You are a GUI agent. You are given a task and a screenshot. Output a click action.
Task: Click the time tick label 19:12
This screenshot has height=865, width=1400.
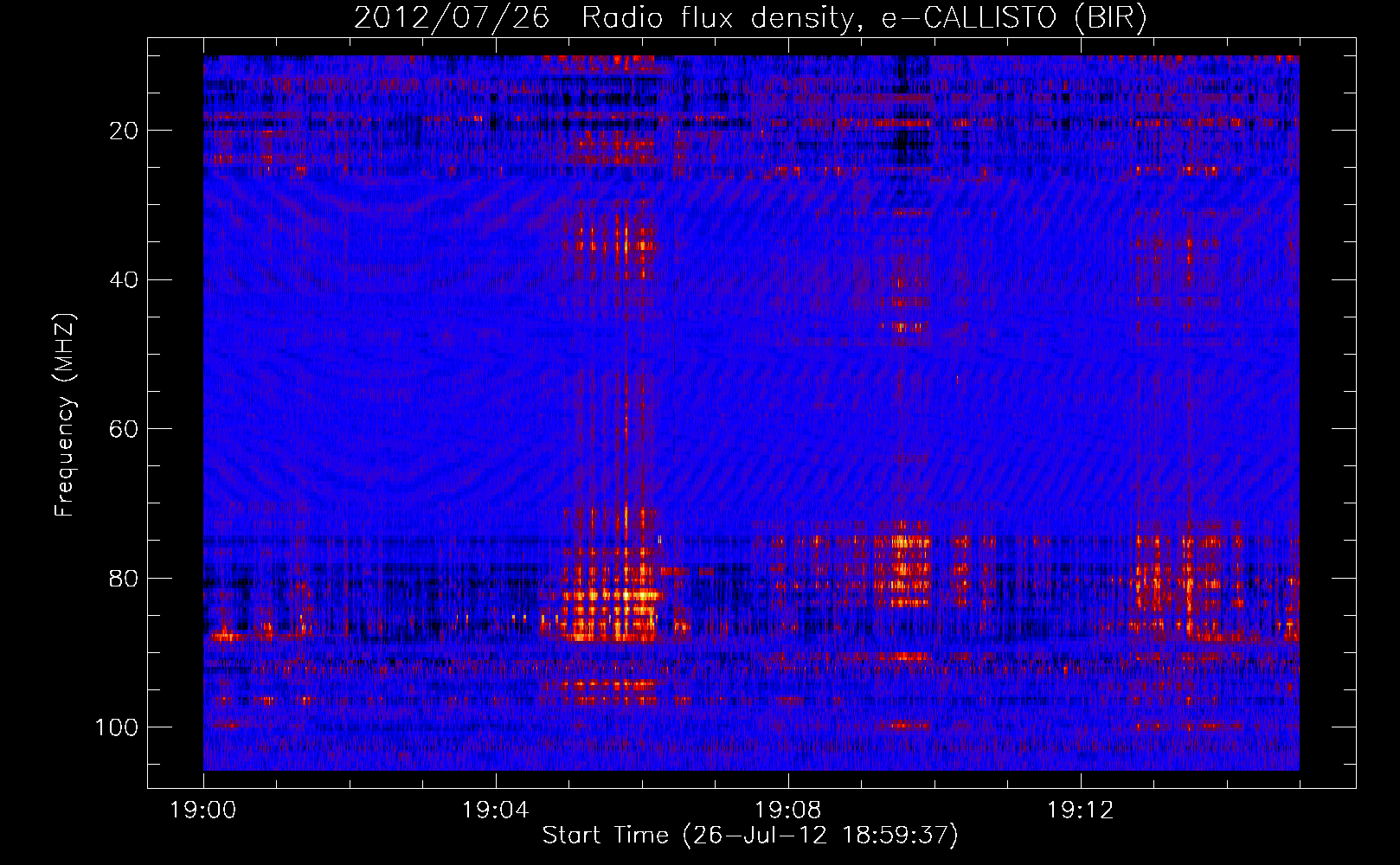coord(1080,811)
